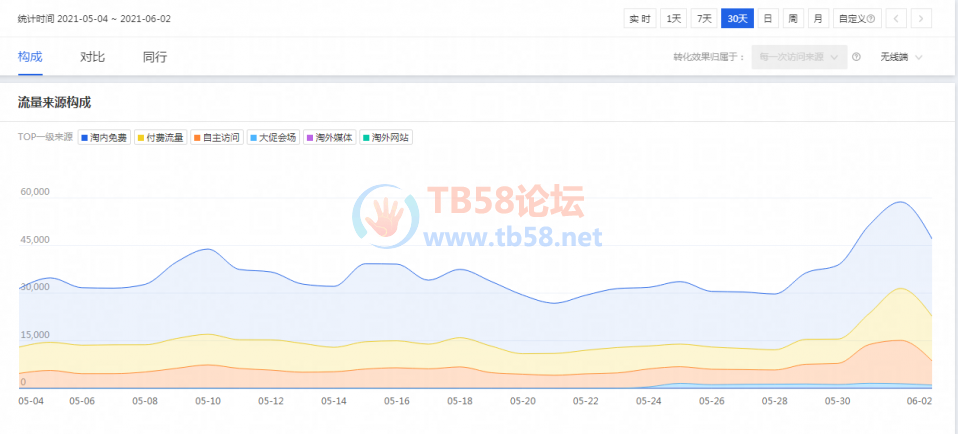The width and height of the screenshot is (958, 434).
Task: Toggle 淘外媒体 legend series
Action: pos(329,137)
